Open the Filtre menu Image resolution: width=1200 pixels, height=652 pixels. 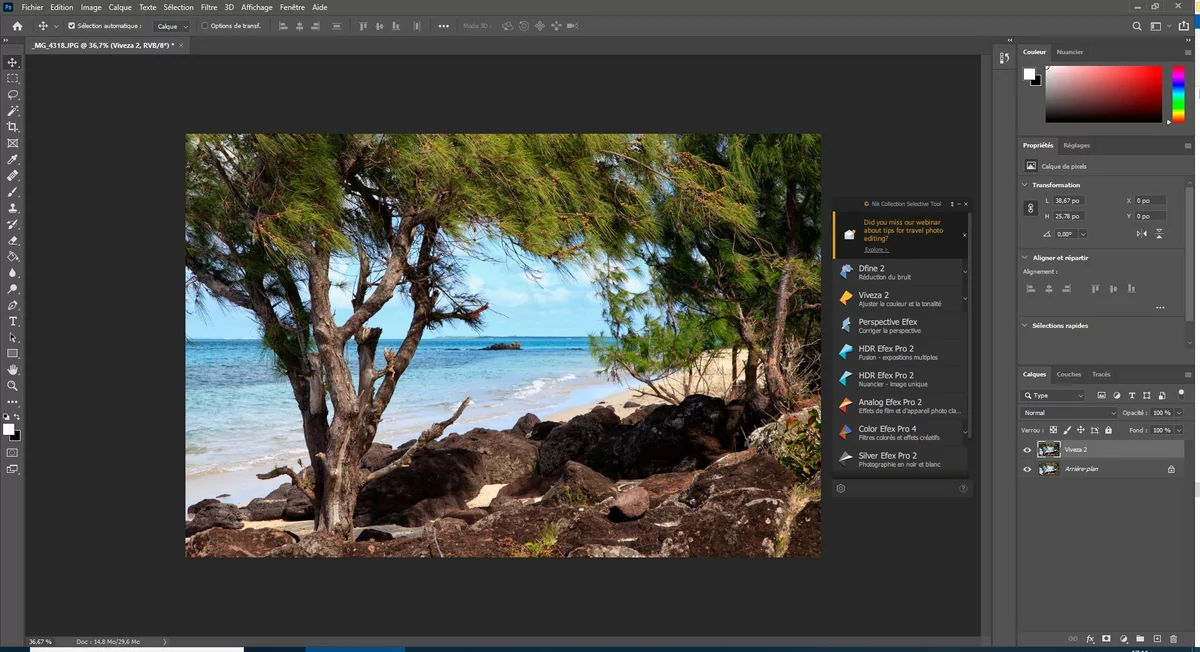tap(209, 7)
